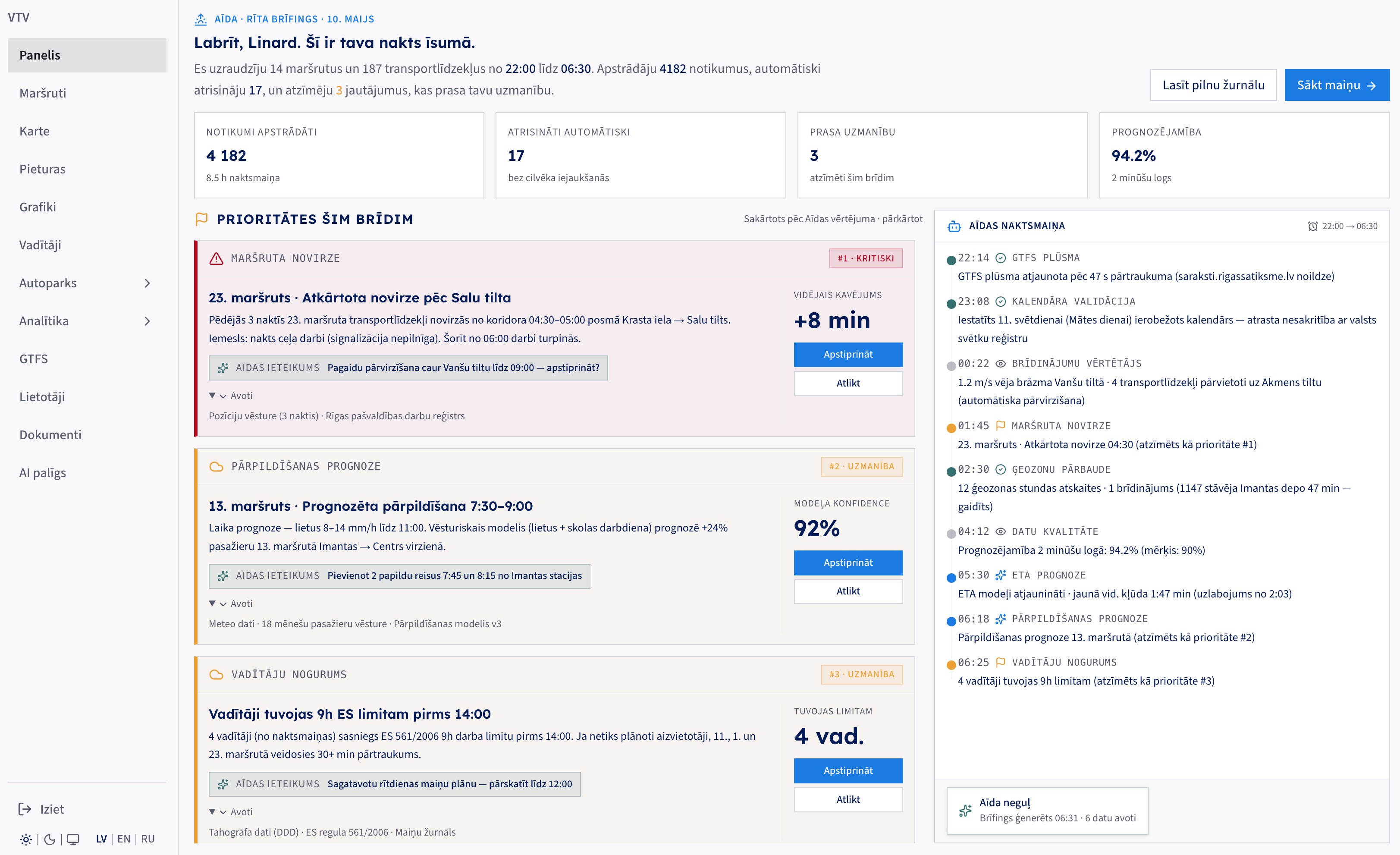Open the Karte menu item
The width and height of the screenshot is (1400, 855).
coord(87,131)
